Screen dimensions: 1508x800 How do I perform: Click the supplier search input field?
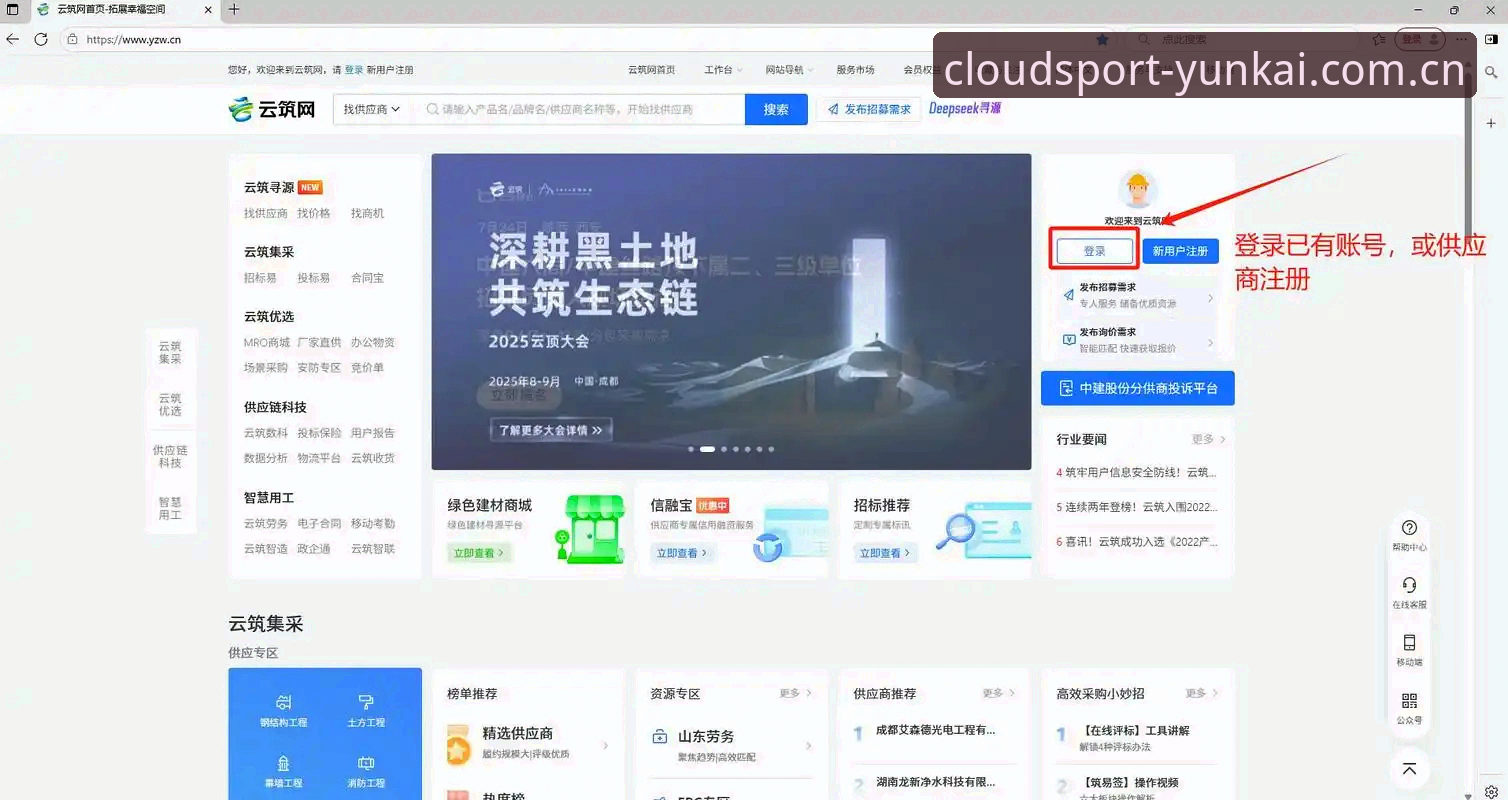coord(582,109)
